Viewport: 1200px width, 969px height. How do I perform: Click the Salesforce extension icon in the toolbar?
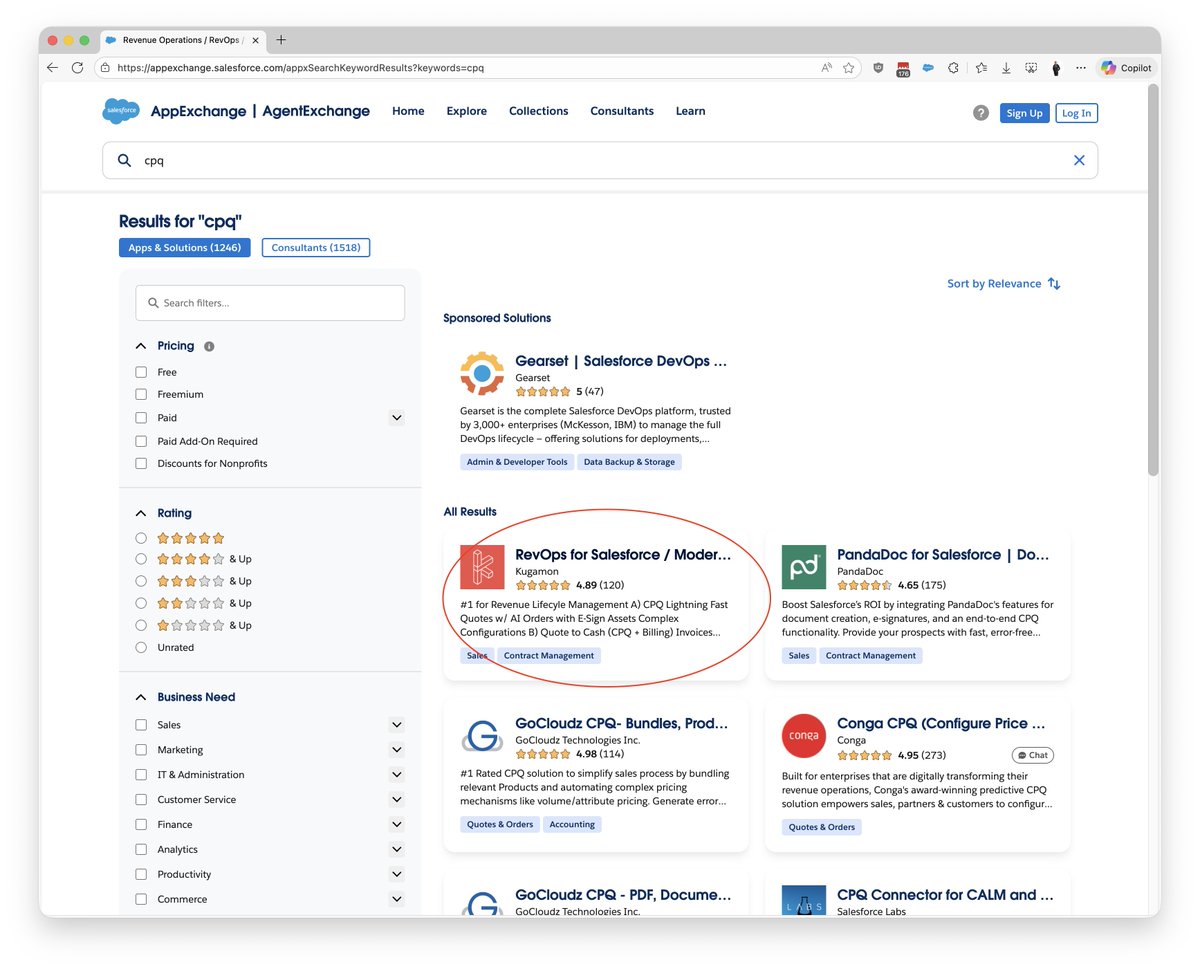pos(928,68)
